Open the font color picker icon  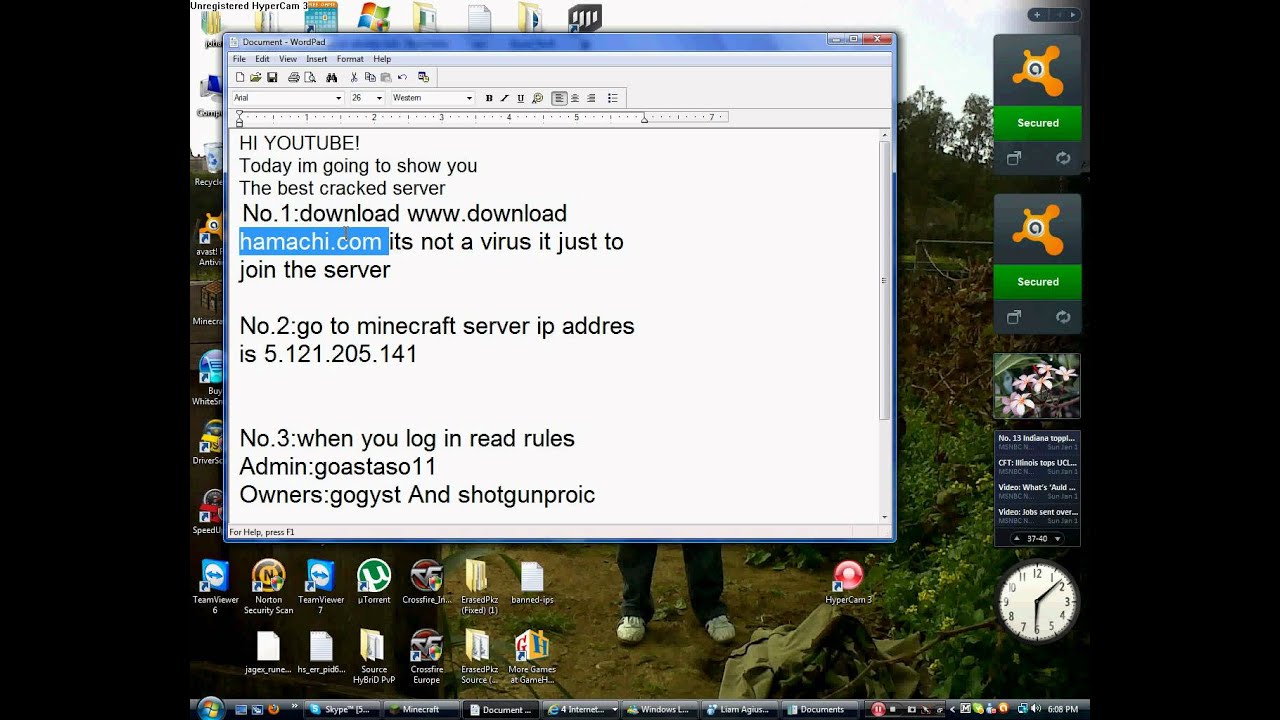[x=537, y=98]
